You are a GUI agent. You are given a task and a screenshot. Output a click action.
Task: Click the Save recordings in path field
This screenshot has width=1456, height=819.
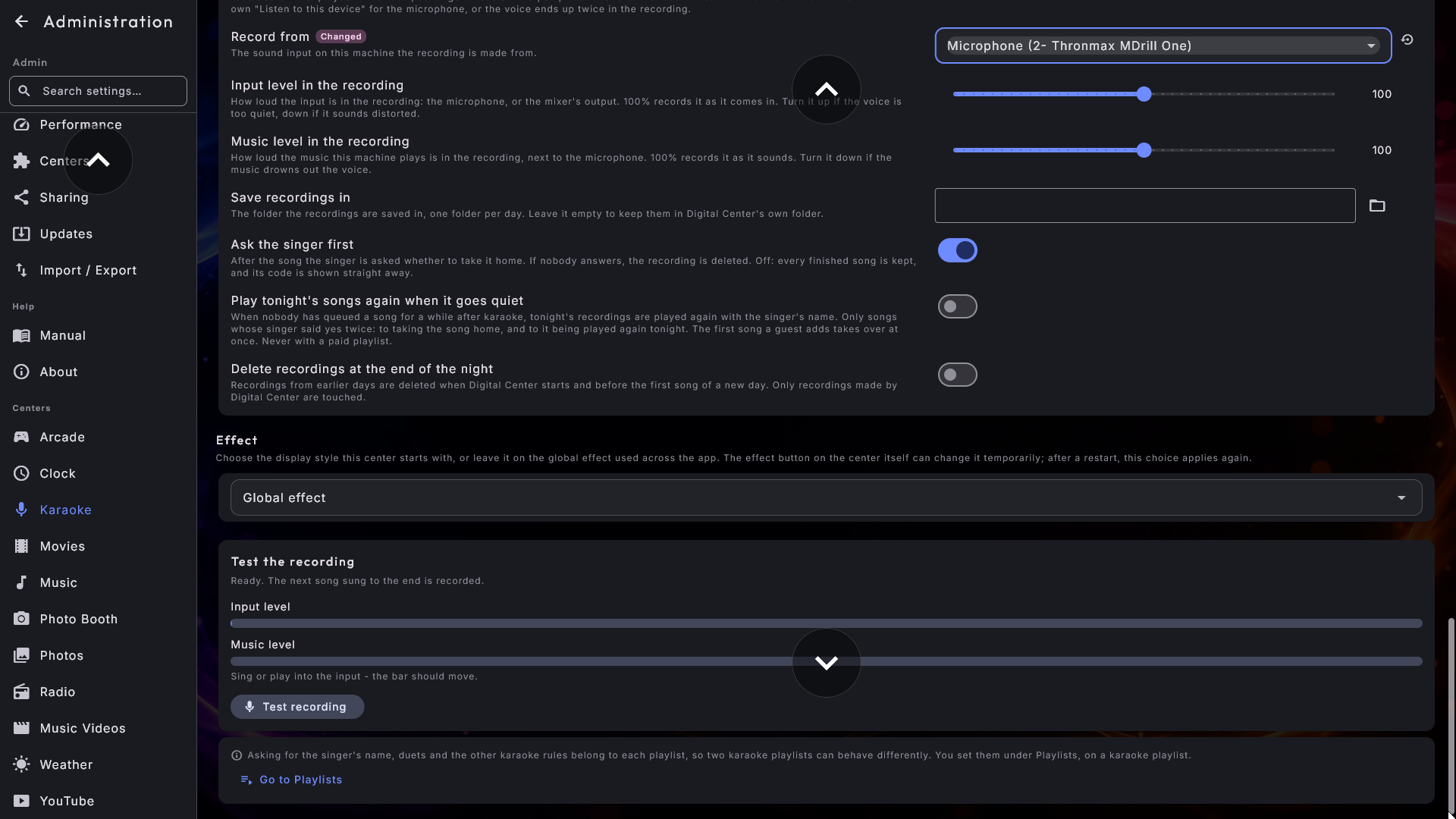pyautogui.click(x=1145, y=206)
